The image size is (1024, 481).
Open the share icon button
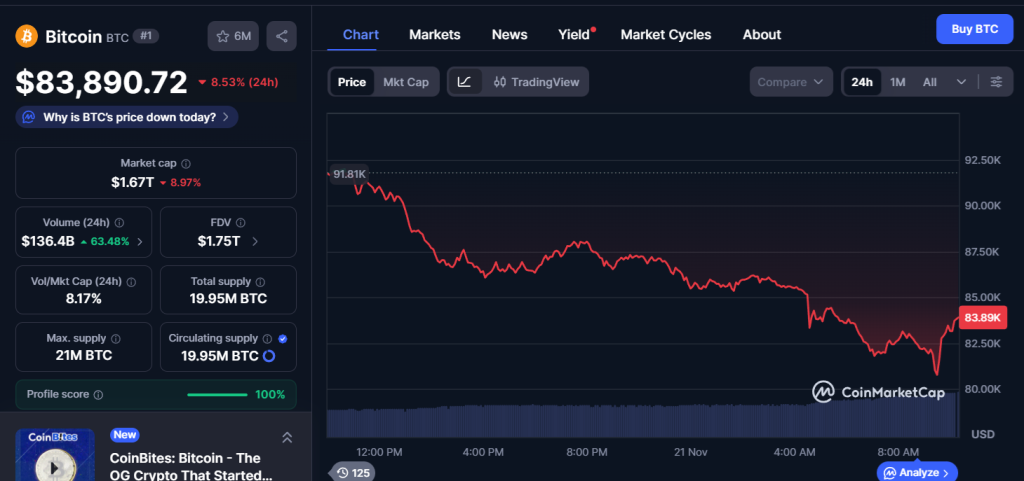pos(281,36)
